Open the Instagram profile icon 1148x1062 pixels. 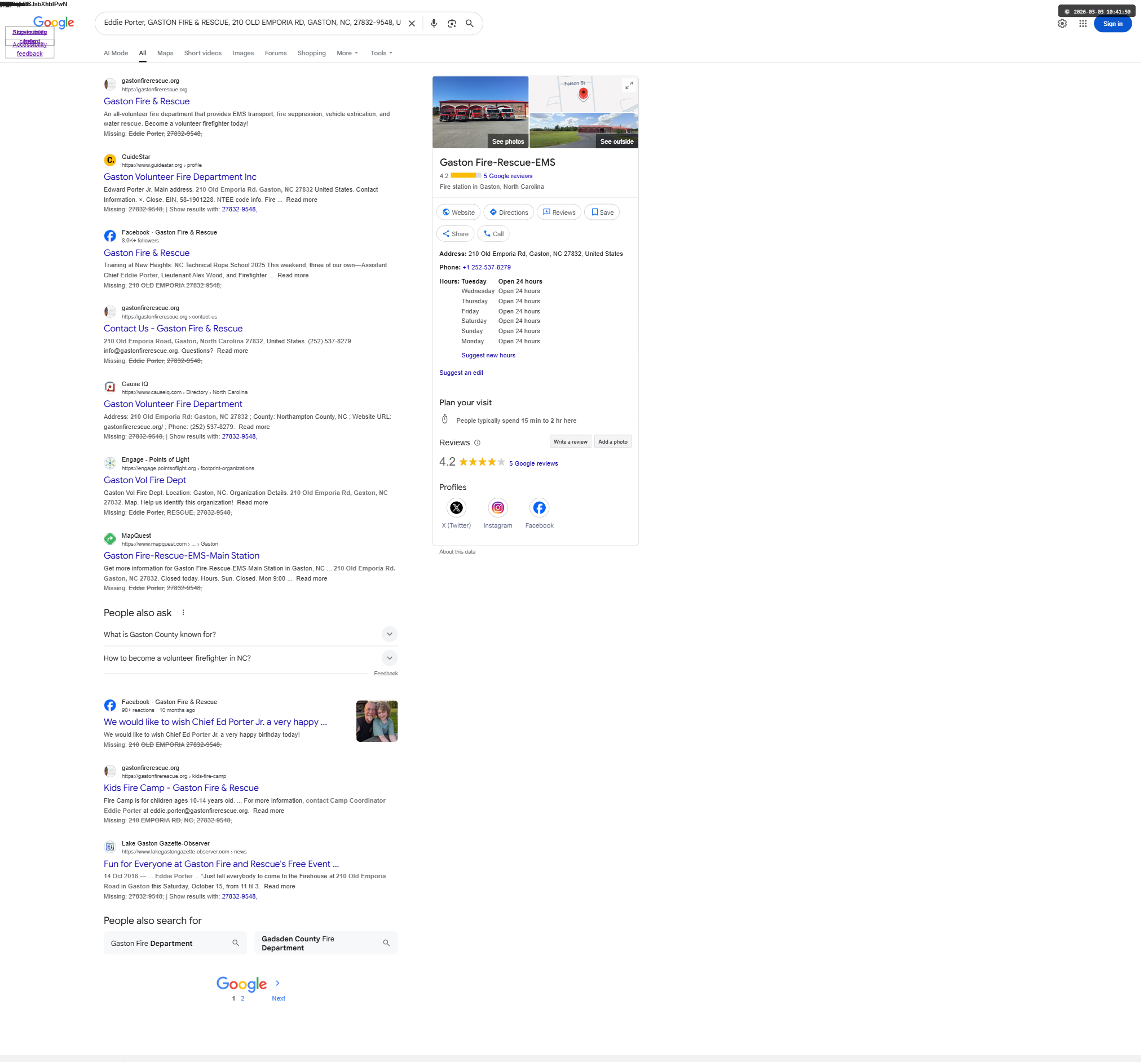coord(498,508)
